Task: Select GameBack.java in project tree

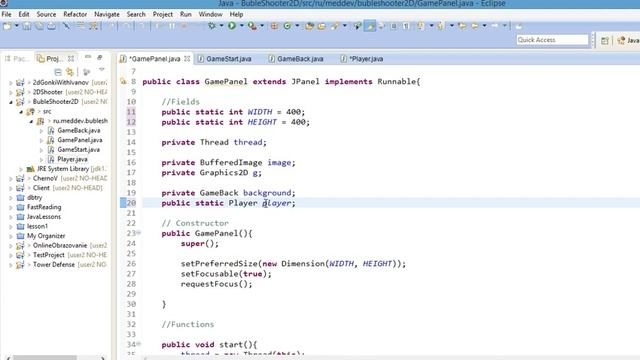Action: click(78, 131)
